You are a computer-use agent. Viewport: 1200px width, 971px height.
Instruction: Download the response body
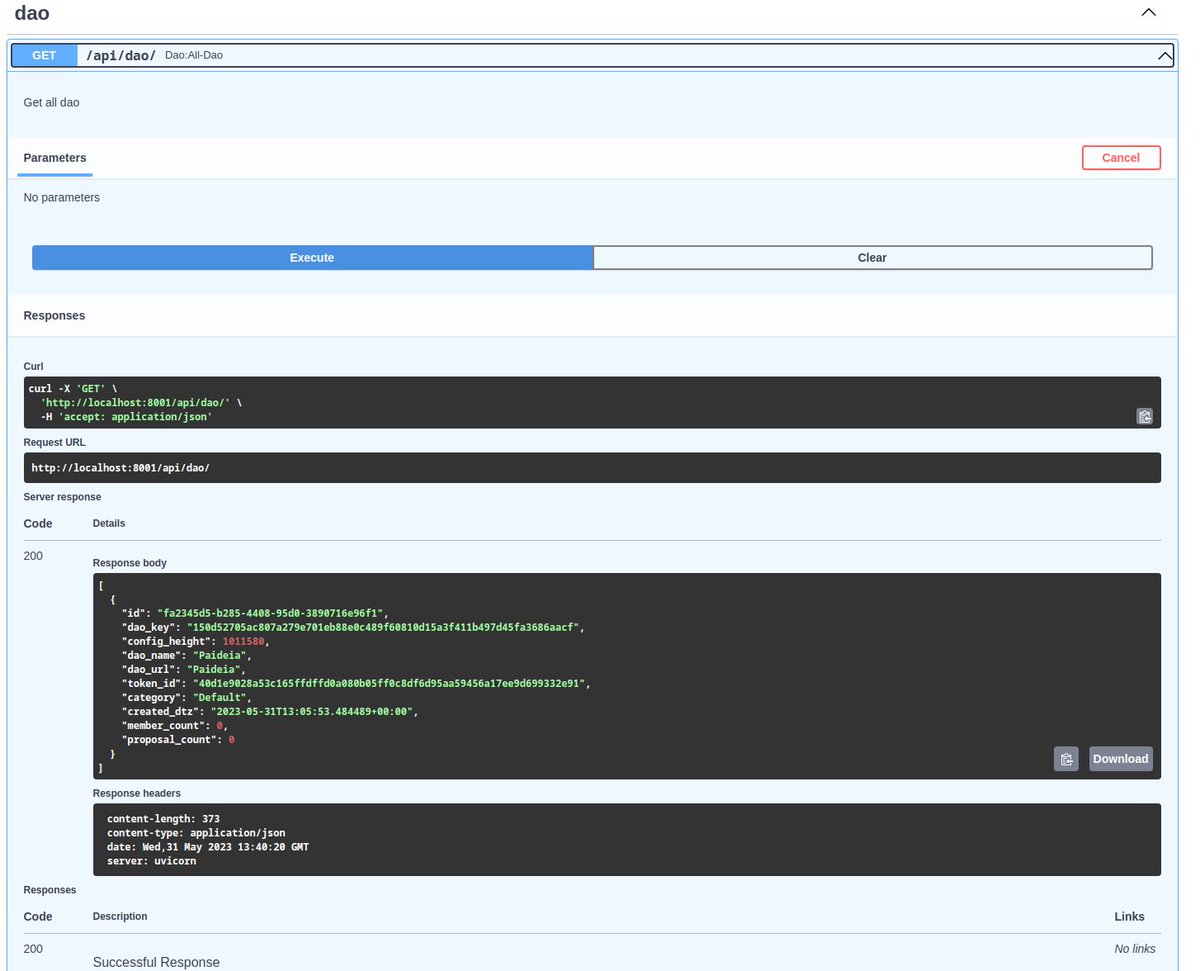pyautogui.click(x=1120, y=759)
